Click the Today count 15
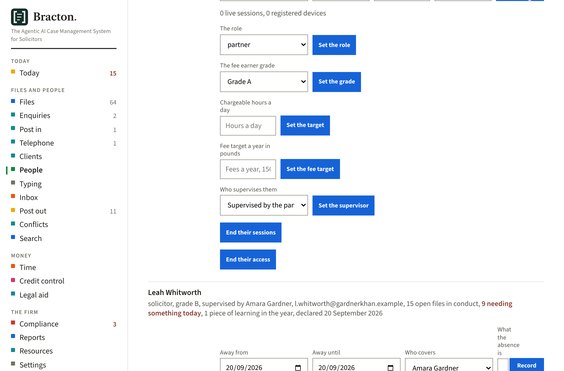This screenshot has width=564, height=371. tap(113, 73)
